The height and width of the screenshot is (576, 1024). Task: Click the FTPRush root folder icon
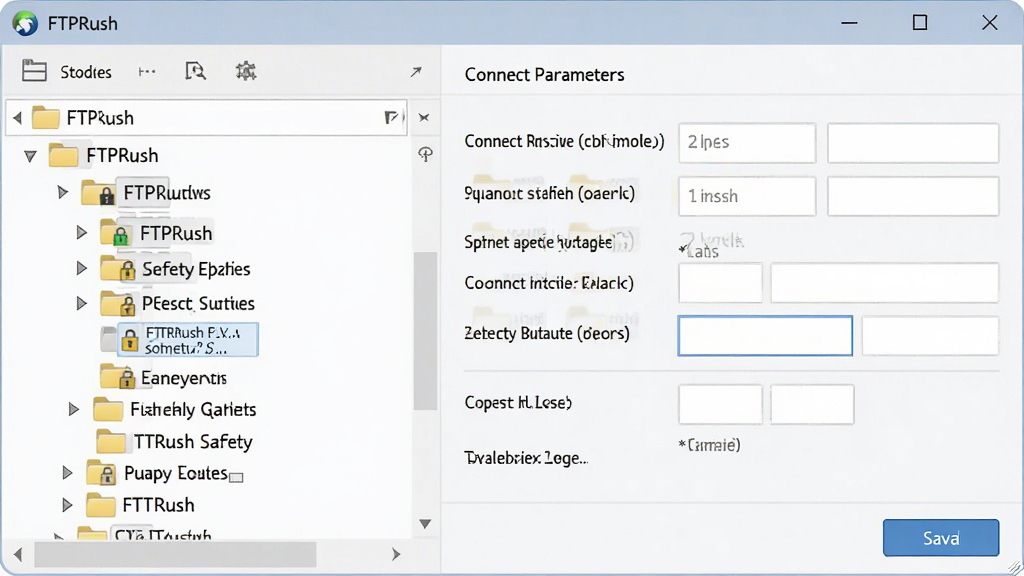click(x=63, y=155)
